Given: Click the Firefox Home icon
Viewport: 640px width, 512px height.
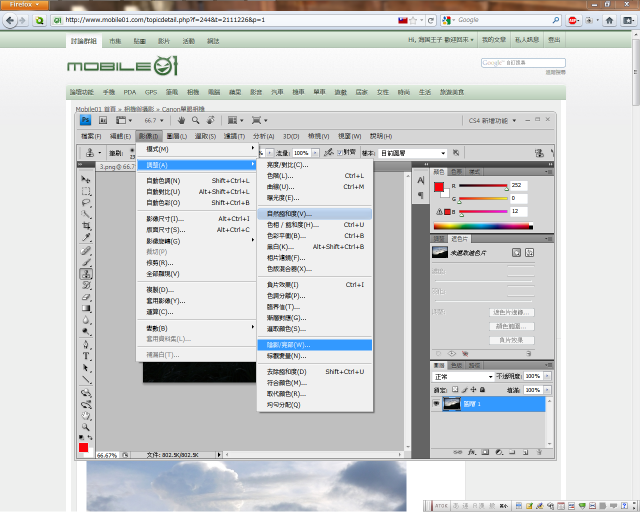Looking at the screenshot, I should click(x=609, y=20).
